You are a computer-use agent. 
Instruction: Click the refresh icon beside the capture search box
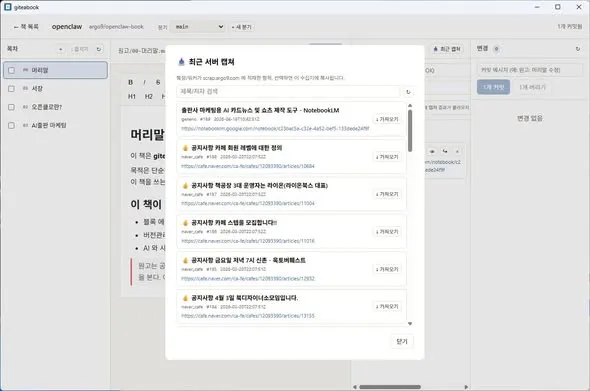(408, 91)
